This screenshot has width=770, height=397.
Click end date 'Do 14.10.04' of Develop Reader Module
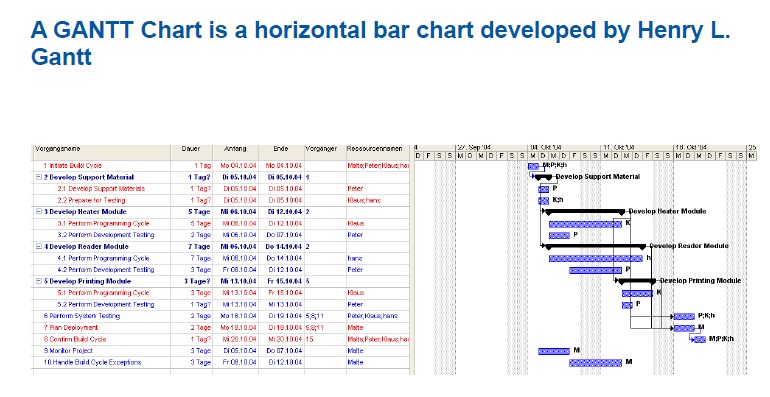click(284, 247)
